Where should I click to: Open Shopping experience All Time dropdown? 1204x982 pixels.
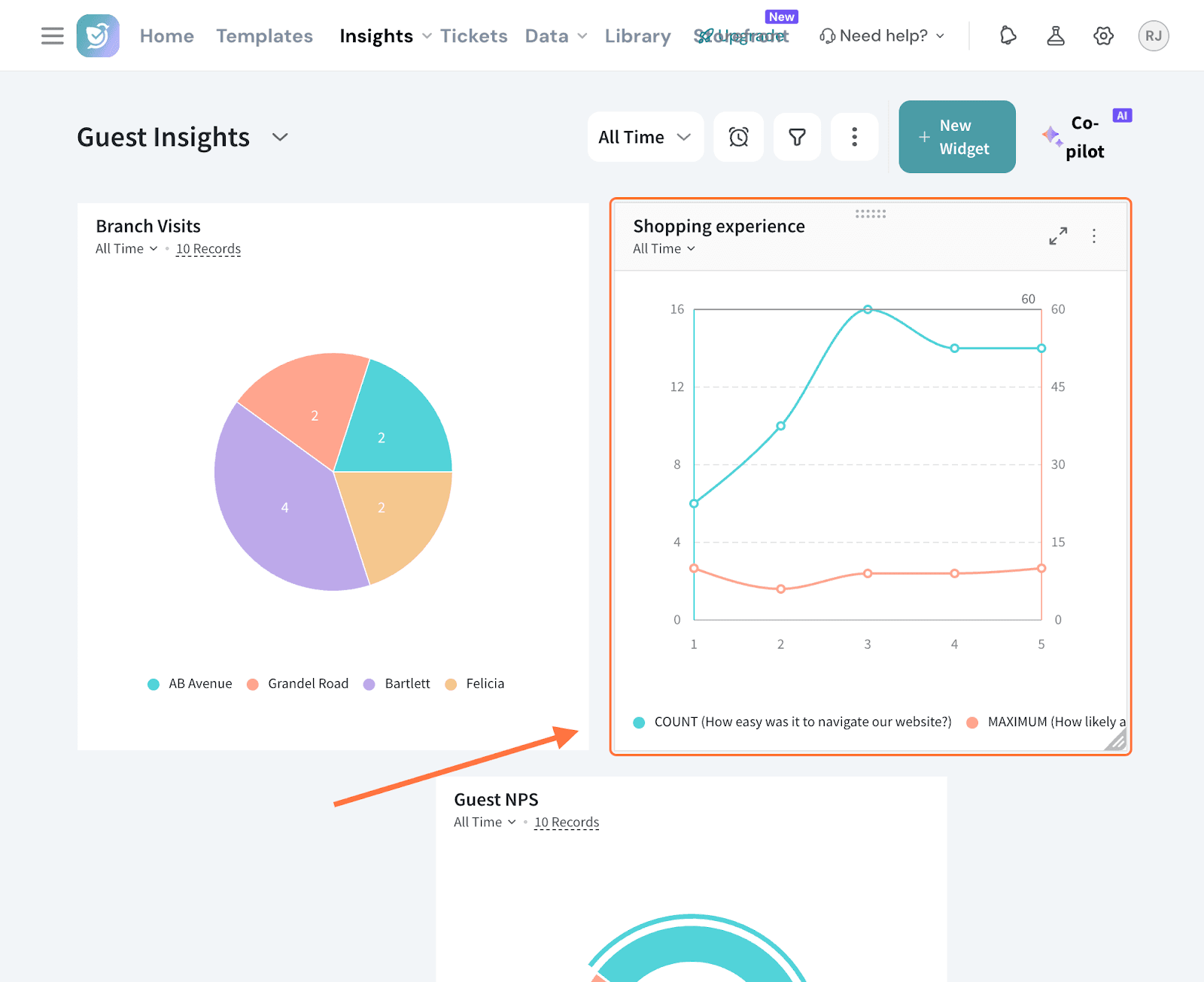pos(664,249)
